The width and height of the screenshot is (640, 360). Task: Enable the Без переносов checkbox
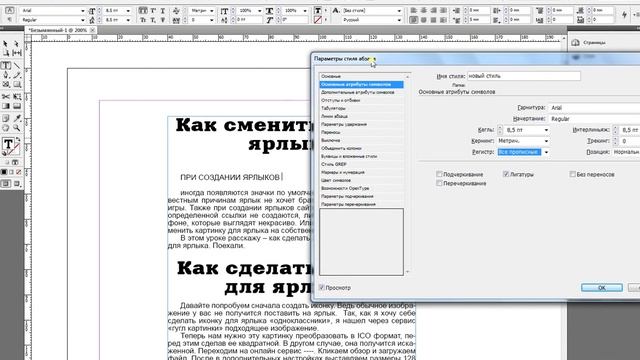point(573,174)
